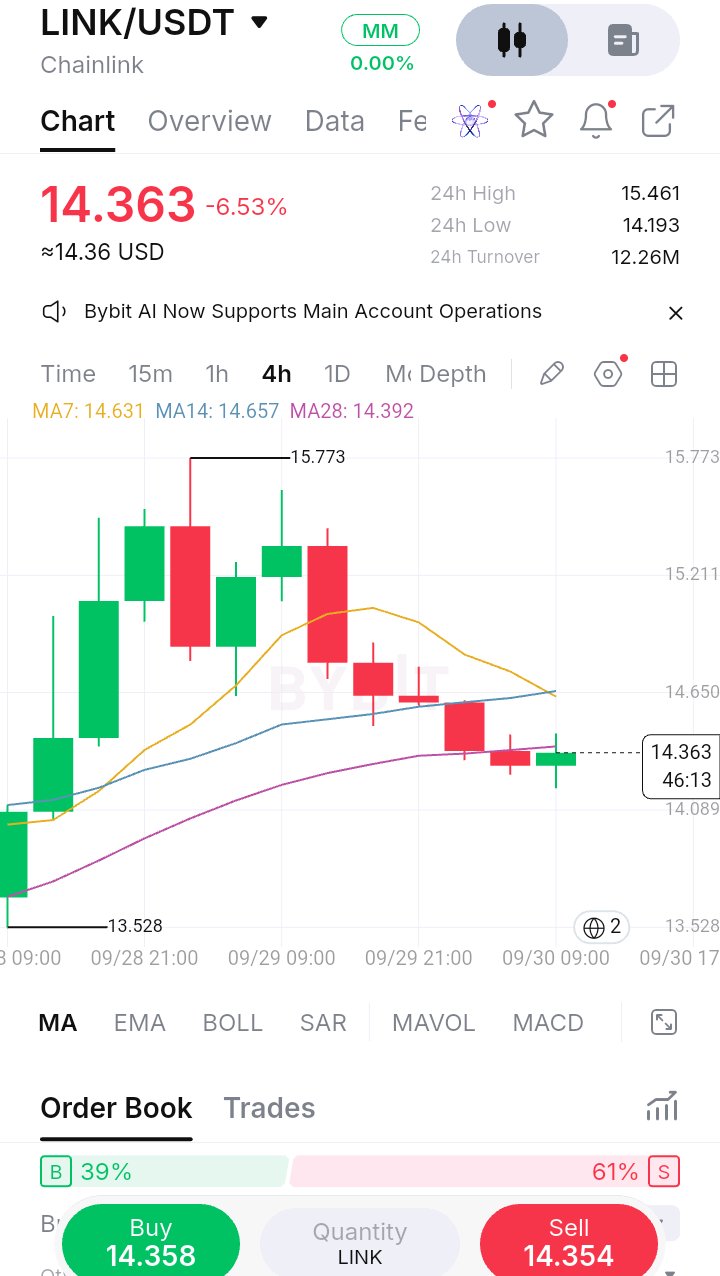Open the LINK/USDT pair dropdown arrow
Image resolution: width=720 pixels, height=1276 pixels.
pyautogui.click(x=259, y=22)
